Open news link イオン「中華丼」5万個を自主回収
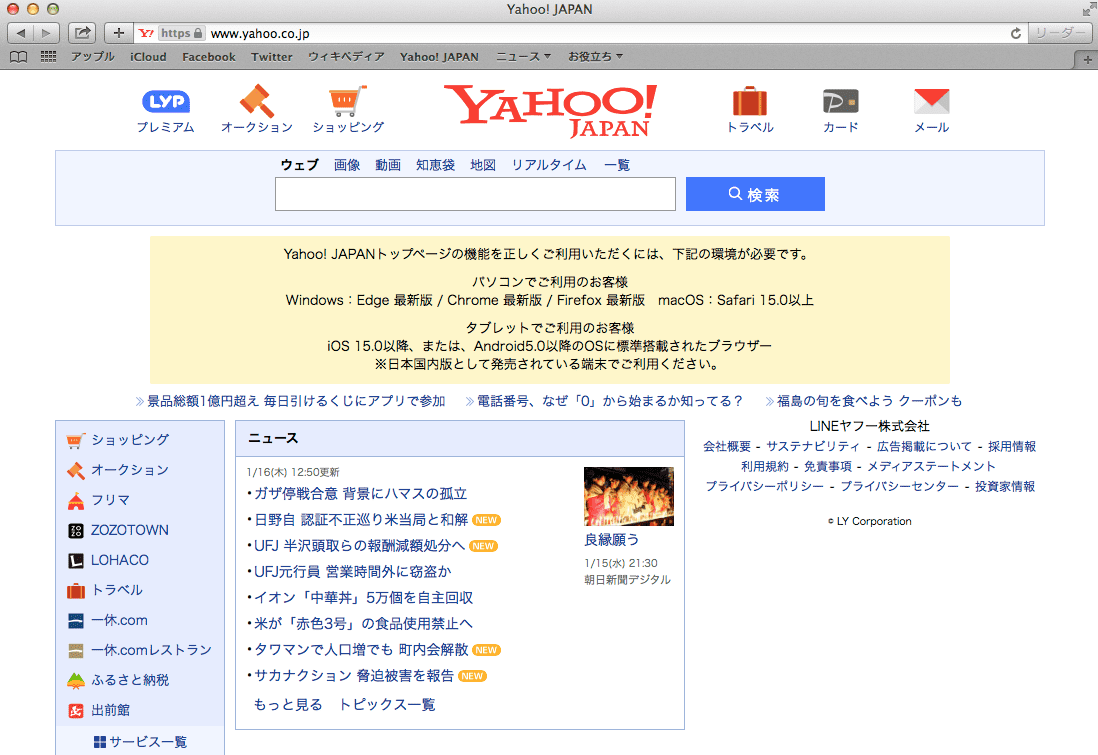The image size is (1098, 755). click(363, 597)
